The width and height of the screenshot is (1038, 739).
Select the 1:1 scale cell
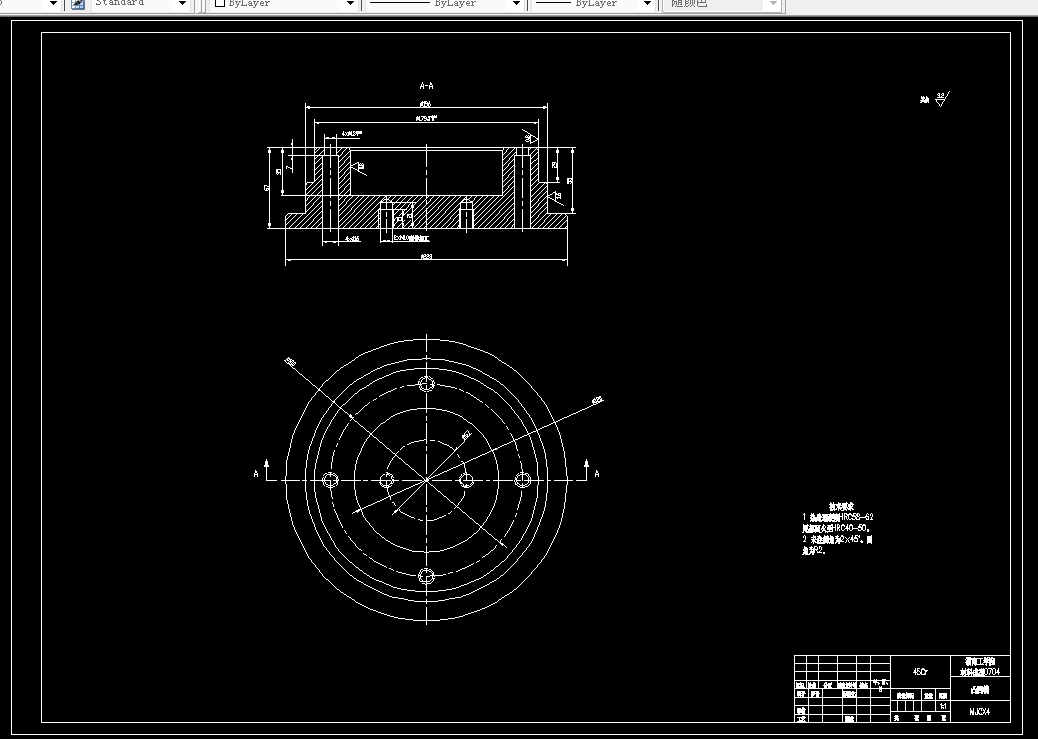point(943,707)
